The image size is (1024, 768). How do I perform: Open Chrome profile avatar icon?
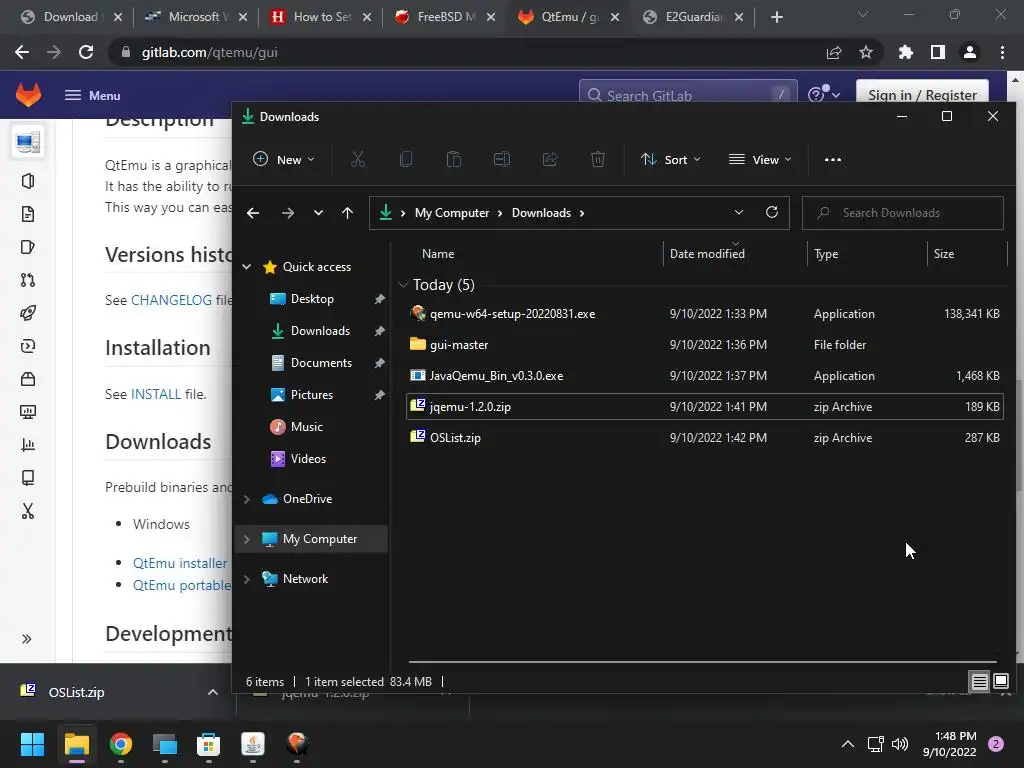tap(970, 52)
